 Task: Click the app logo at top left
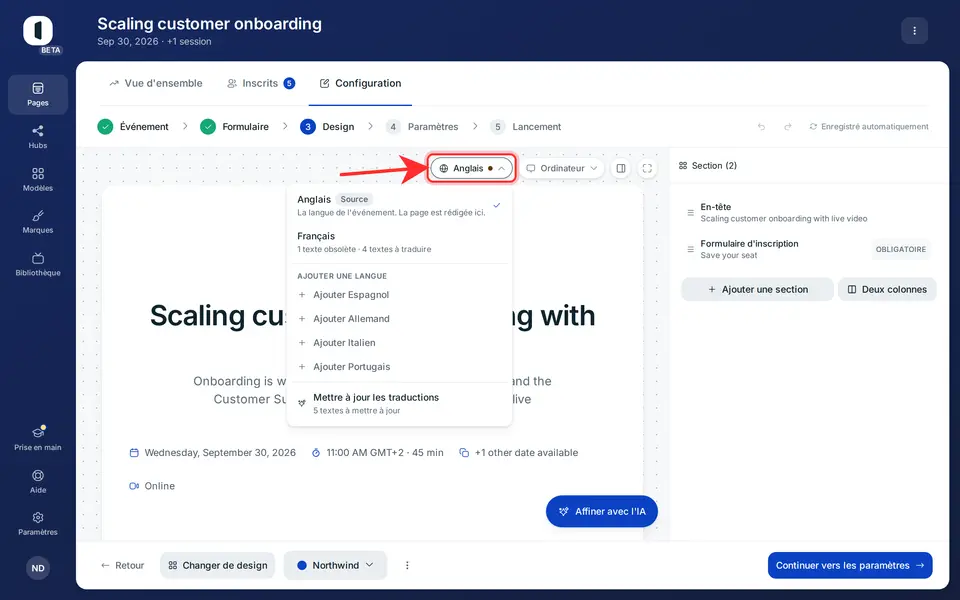click(38, 31)
